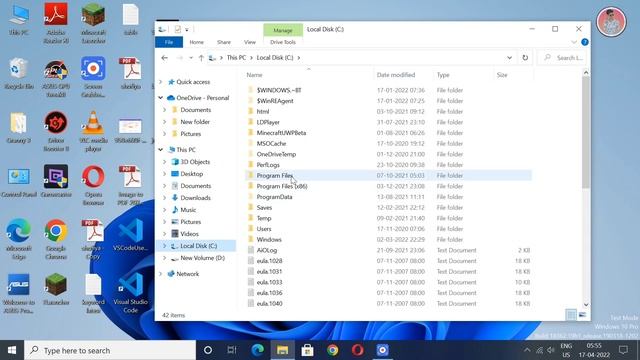Screen dimensions: 640x360
Task: Click This PC in address breadcrumb
Action: tap(236, 58)
